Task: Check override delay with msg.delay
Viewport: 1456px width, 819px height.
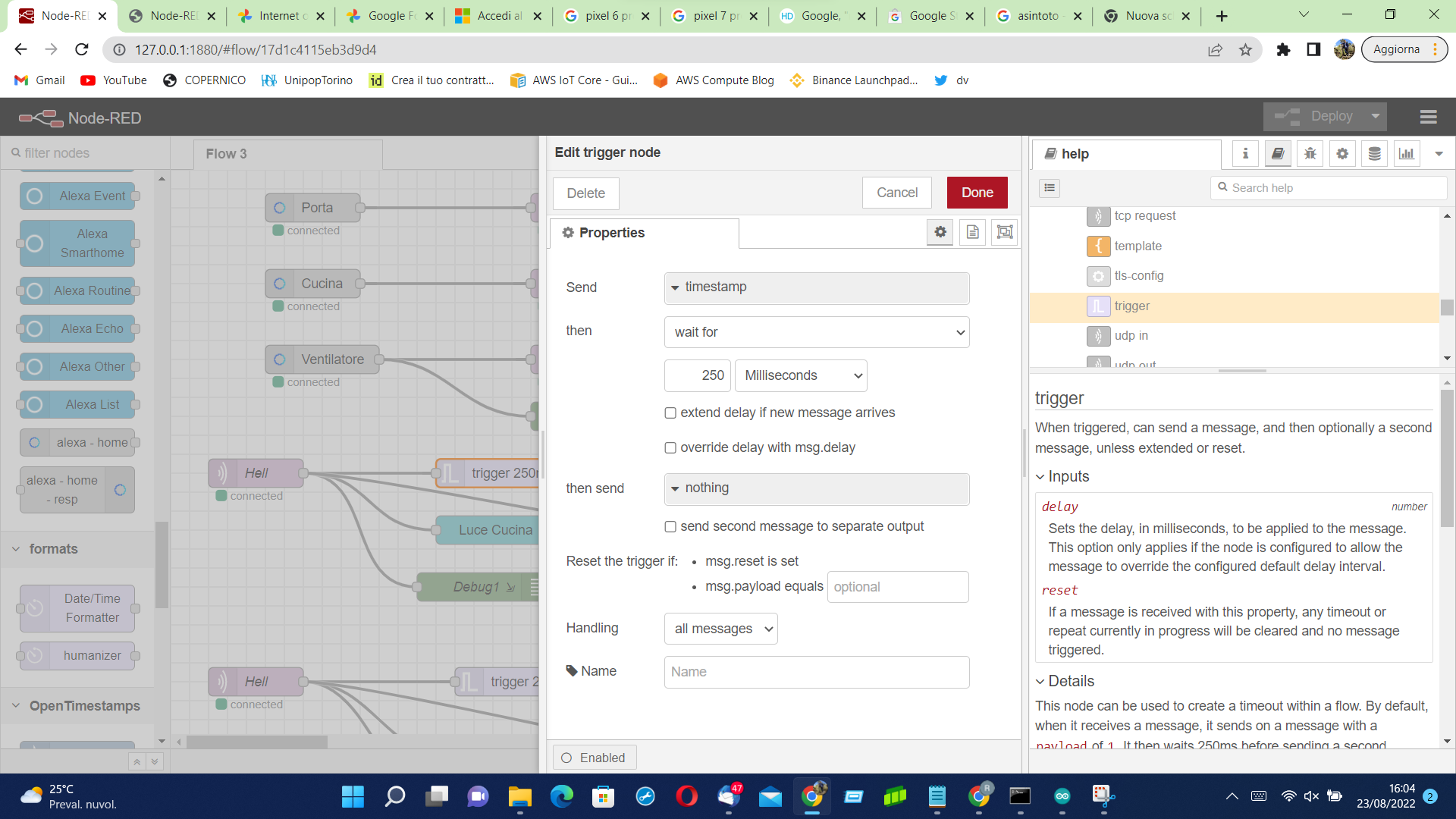Action: point(670,448)
